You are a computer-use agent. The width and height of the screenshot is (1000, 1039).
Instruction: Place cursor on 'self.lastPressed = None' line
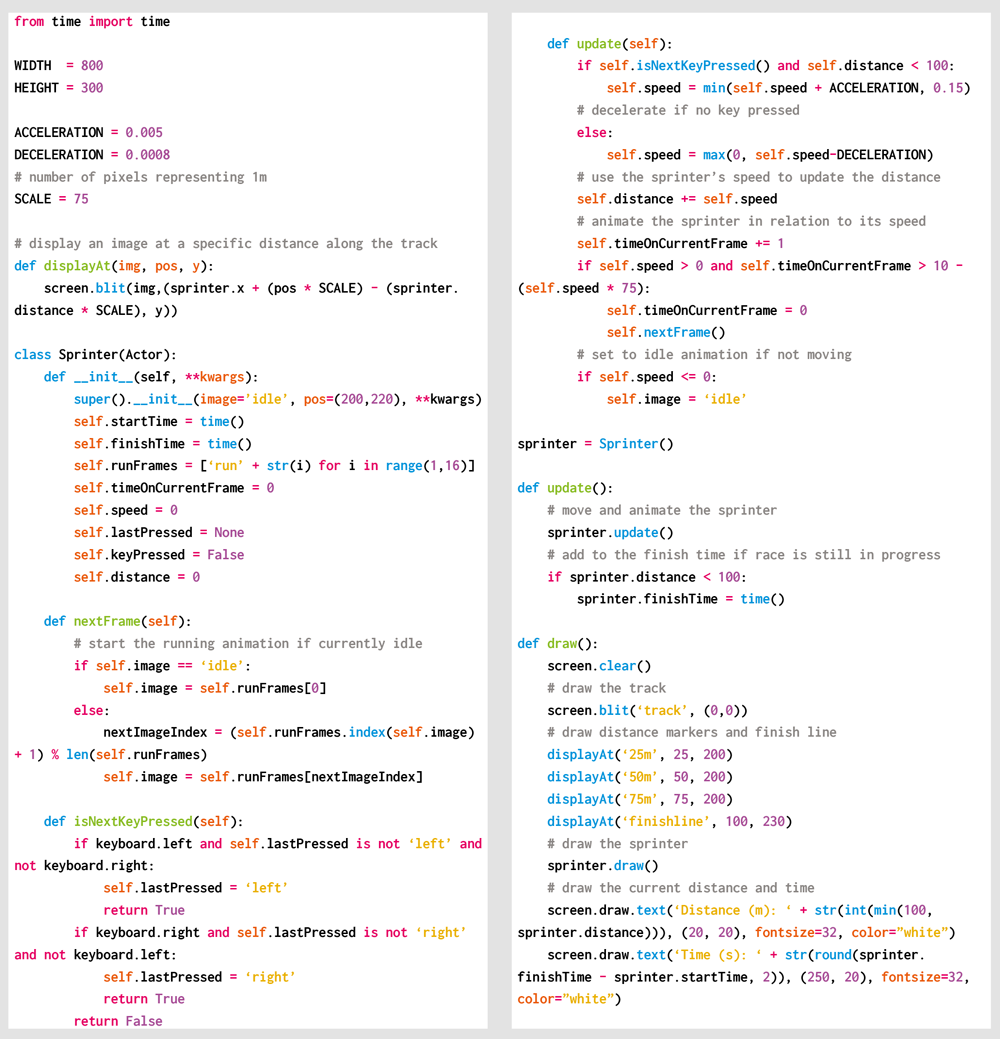click(x=158, y=533)
